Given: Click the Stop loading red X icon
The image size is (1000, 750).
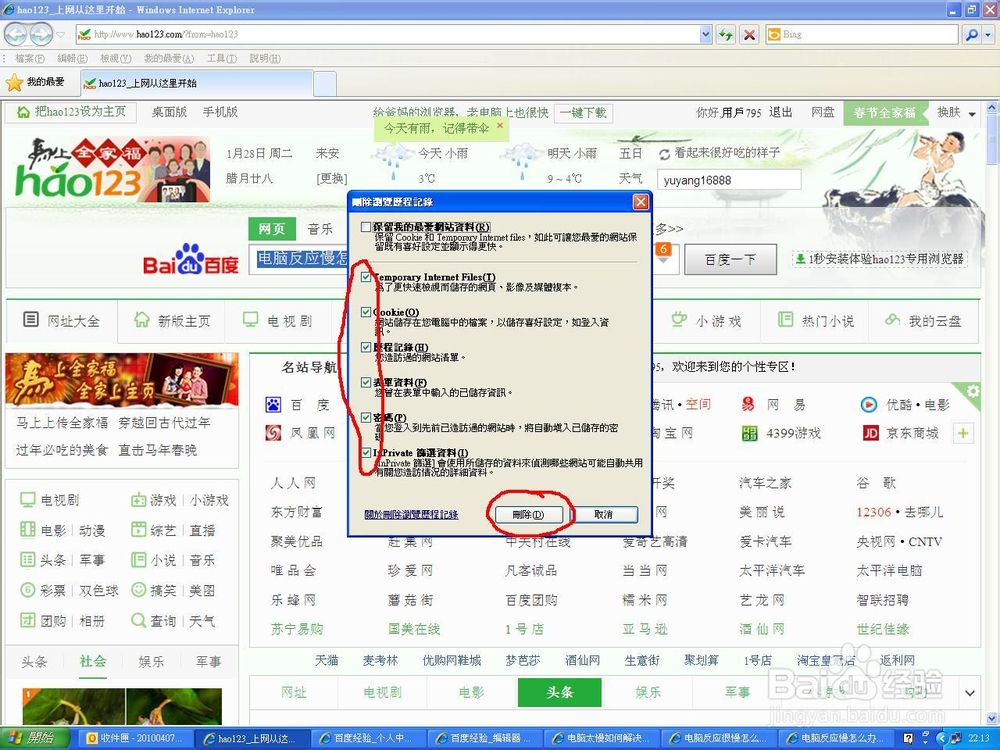Looking at the screenshot, I should pos(749,34).
